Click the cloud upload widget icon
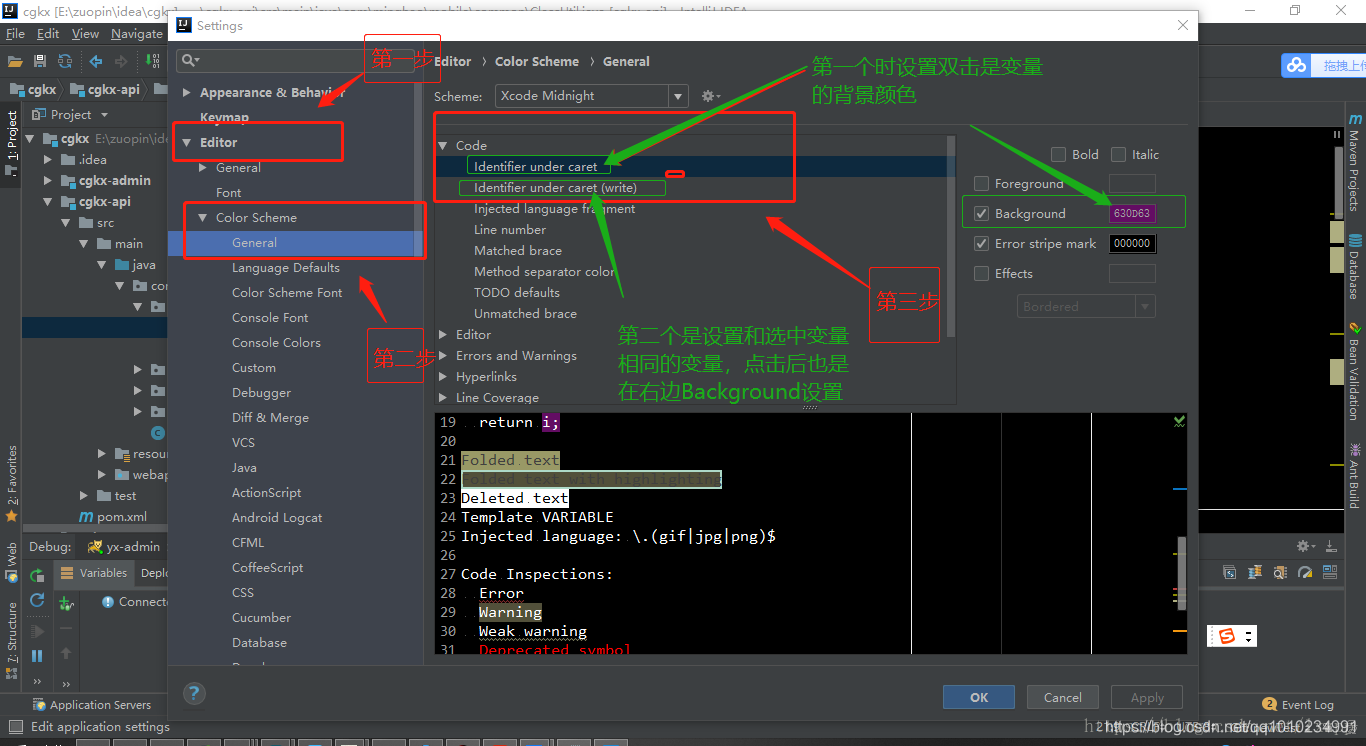Viewport: 1366px width, 746px height. tap(1297, 65)
